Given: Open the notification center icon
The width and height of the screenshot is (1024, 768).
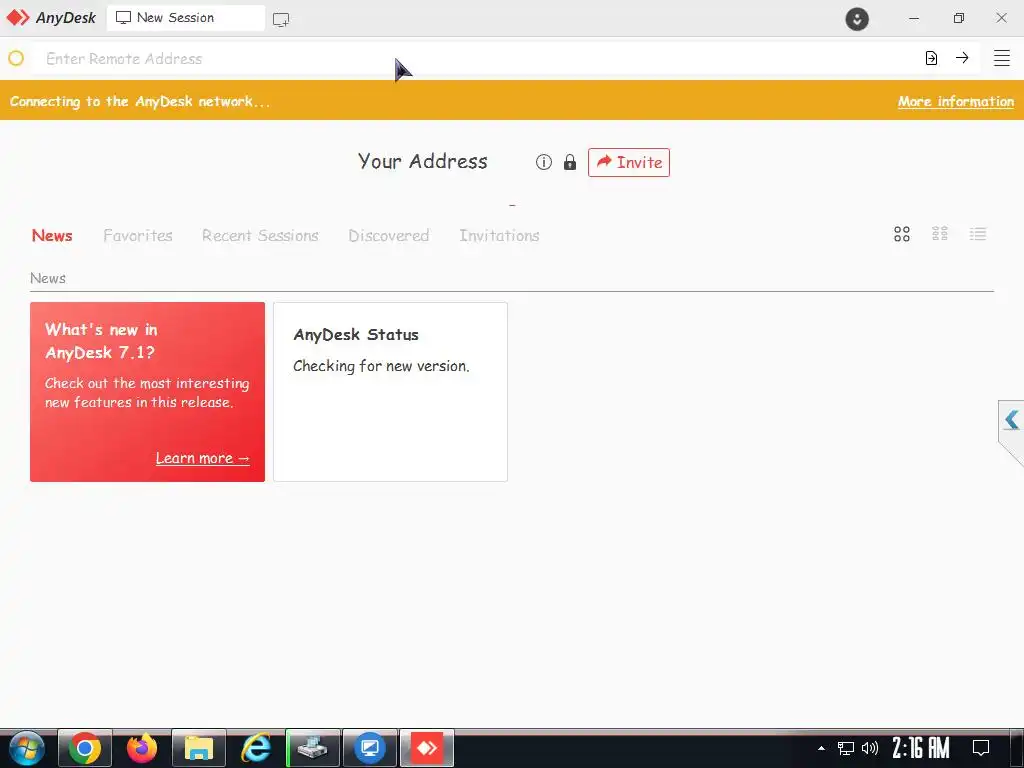Looking at the screenshot, I should tap(981, 748).
